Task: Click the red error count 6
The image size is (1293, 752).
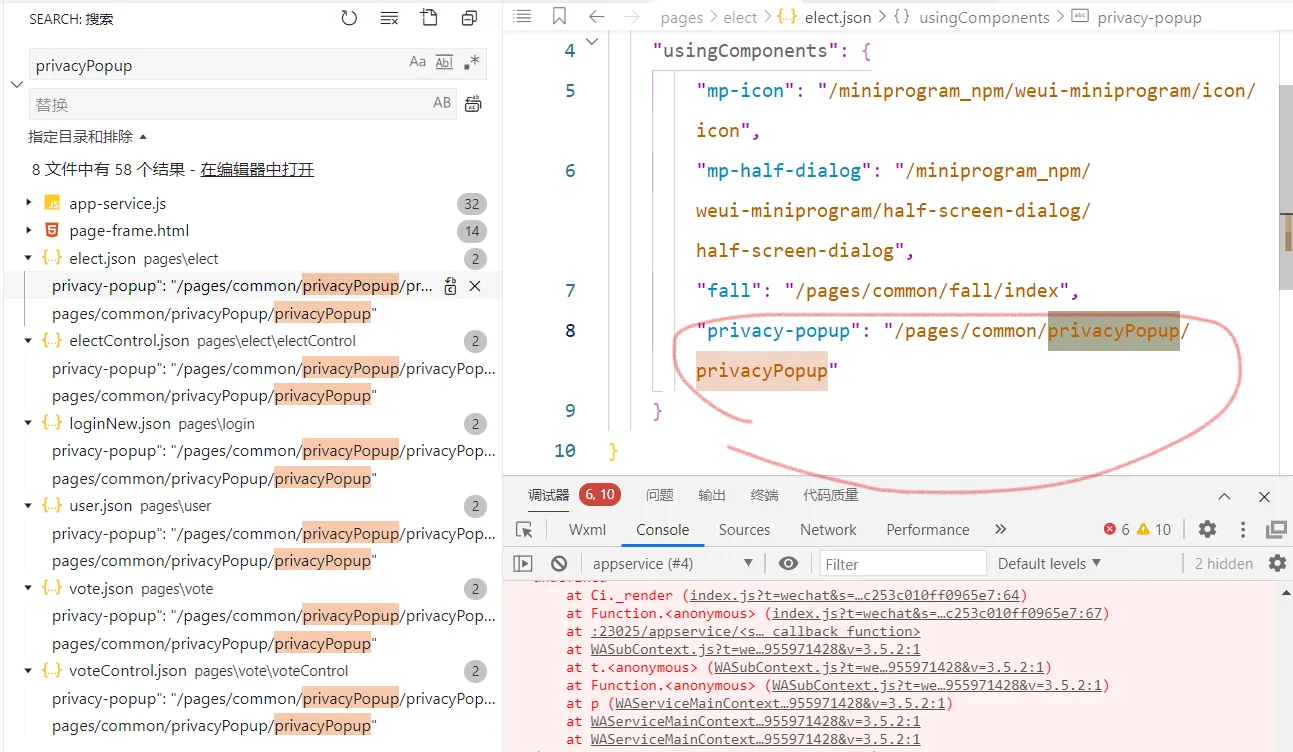Action: click(x=1116, y=529)
